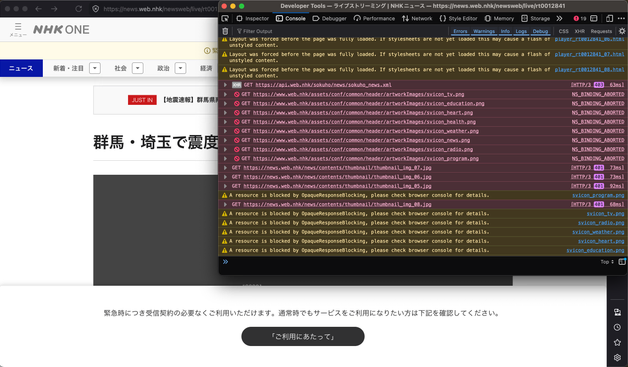
Task: Toggle Logs filter in console
Action: pos(521,31)
